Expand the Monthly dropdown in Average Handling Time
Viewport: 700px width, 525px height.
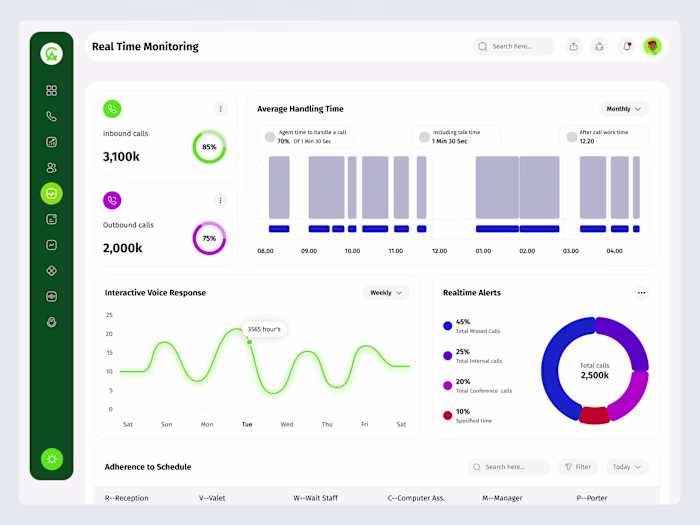pos(624,109)
